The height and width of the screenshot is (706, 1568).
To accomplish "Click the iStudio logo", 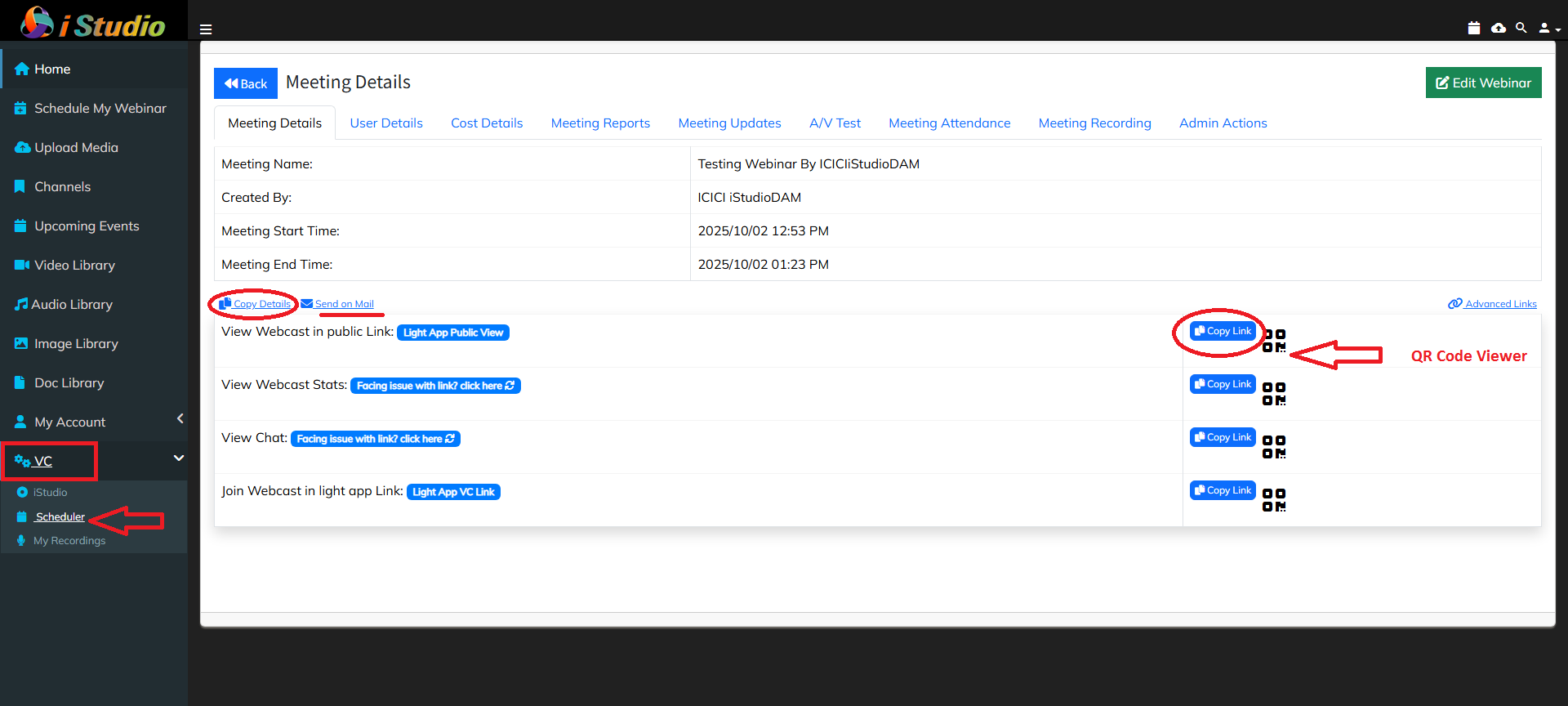I will point(93,23).
